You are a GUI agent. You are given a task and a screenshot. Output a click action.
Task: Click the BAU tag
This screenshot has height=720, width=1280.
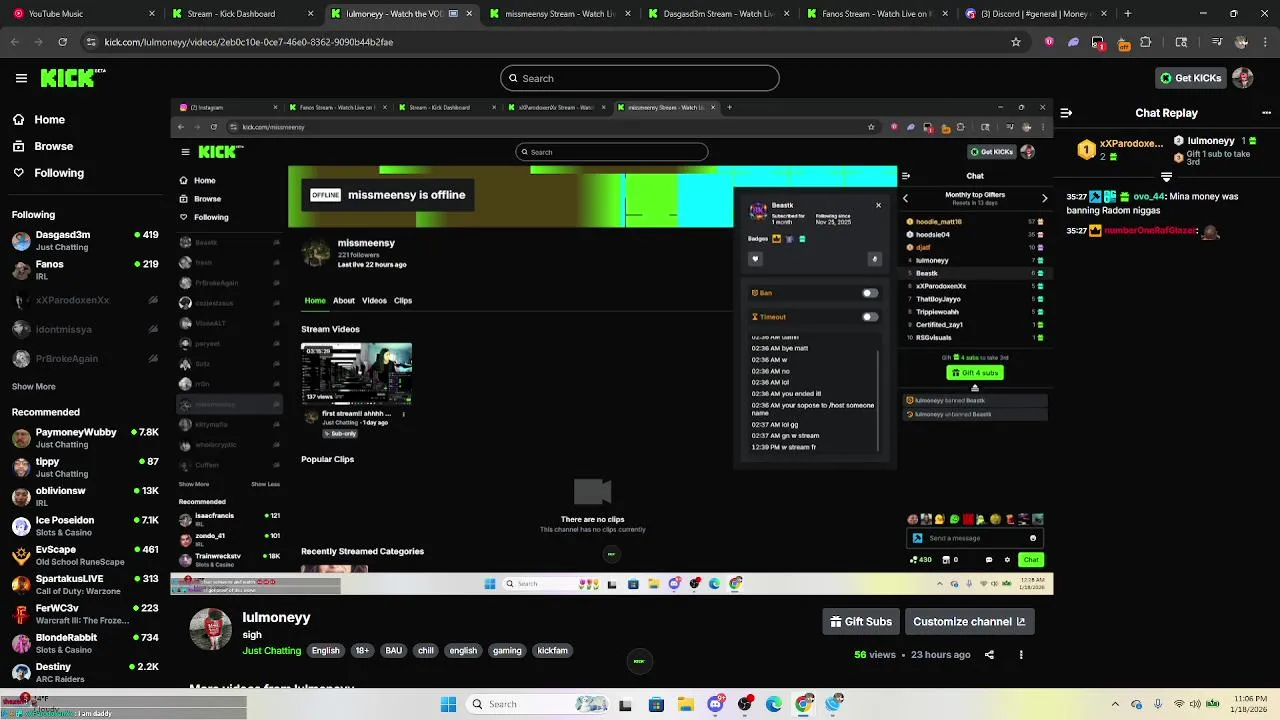(x=394, y=651)
